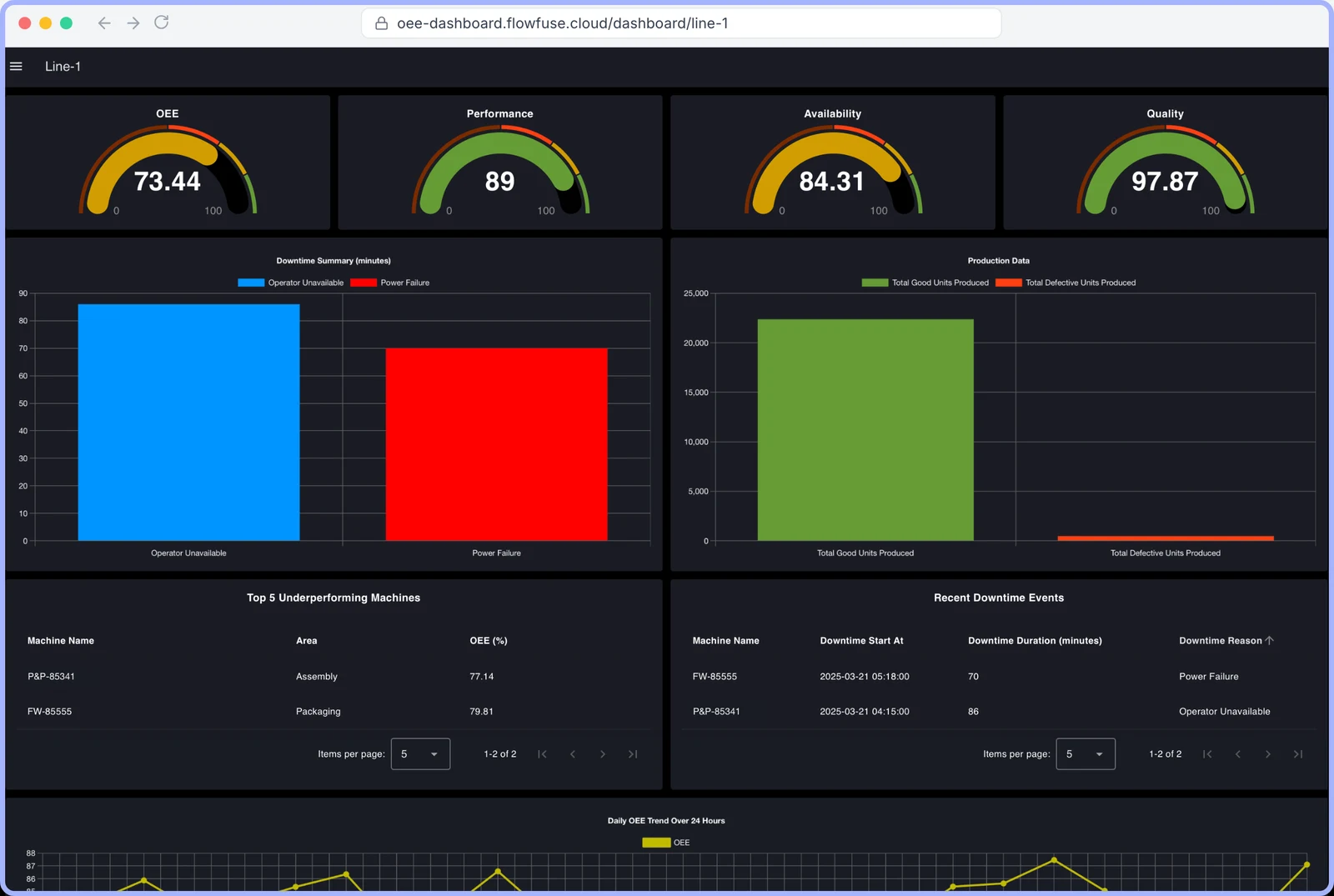The image size is (1334, 896).
Task: Click the Downtime Summary (minutes) chart title
Action: 333,261
